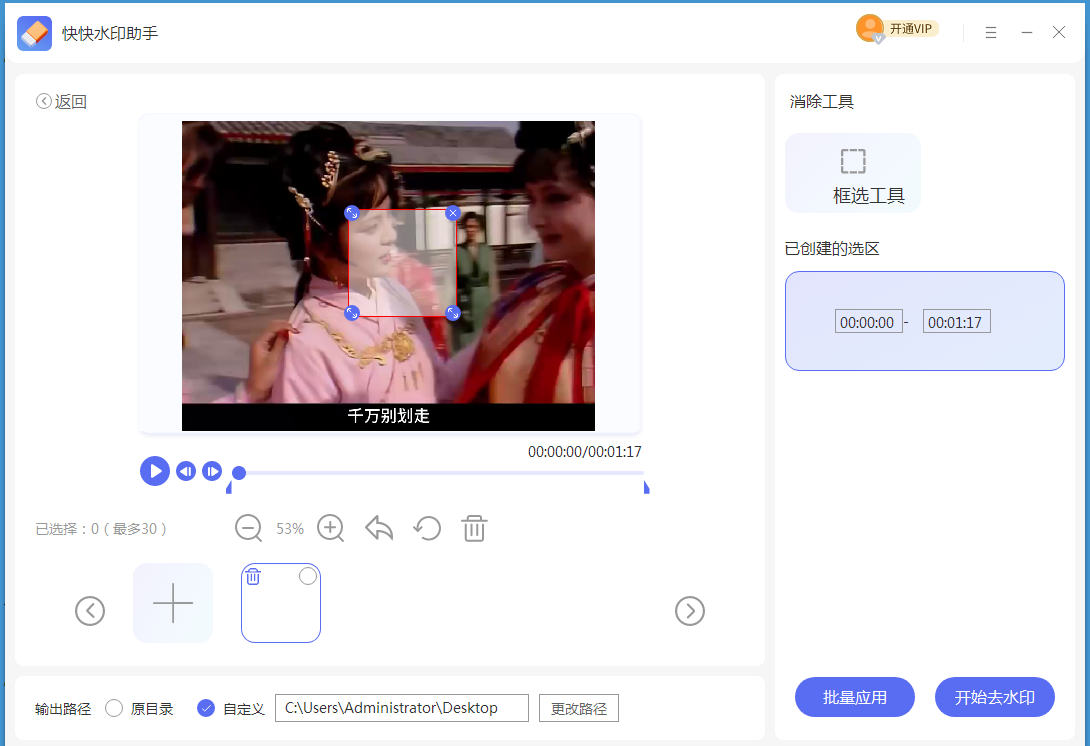
Task: Open the hamburger menu at top right
Action: coord(990,32)
